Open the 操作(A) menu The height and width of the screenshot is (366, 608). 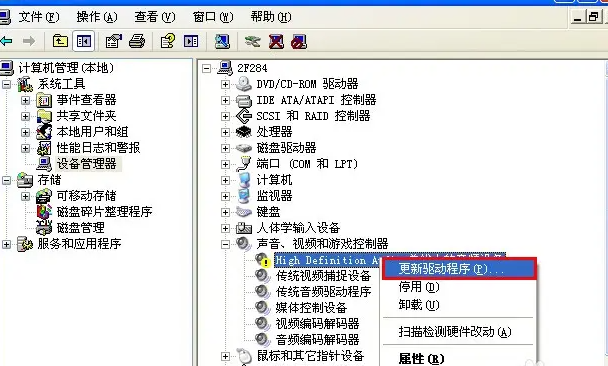pos(97,17)
